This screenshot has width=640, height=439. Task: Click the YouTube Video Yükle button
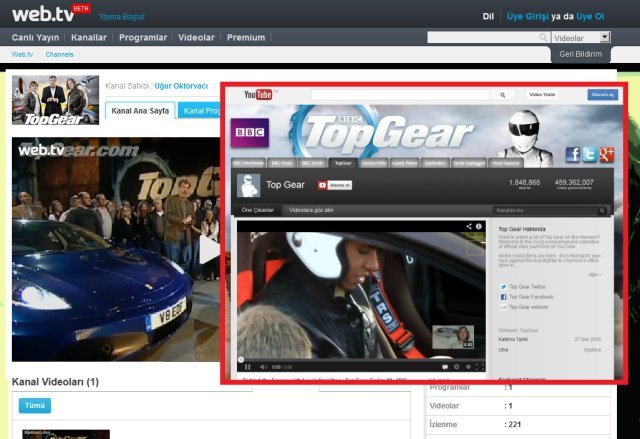[542, 95]
